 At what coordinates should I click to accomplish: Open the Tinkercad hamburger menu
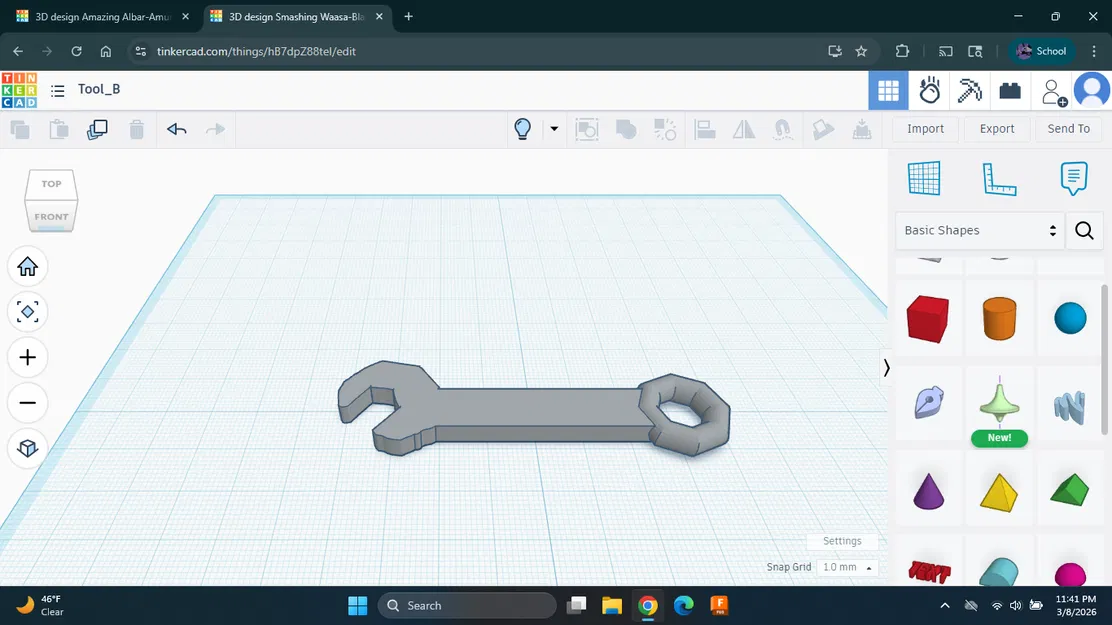point(57,90)
